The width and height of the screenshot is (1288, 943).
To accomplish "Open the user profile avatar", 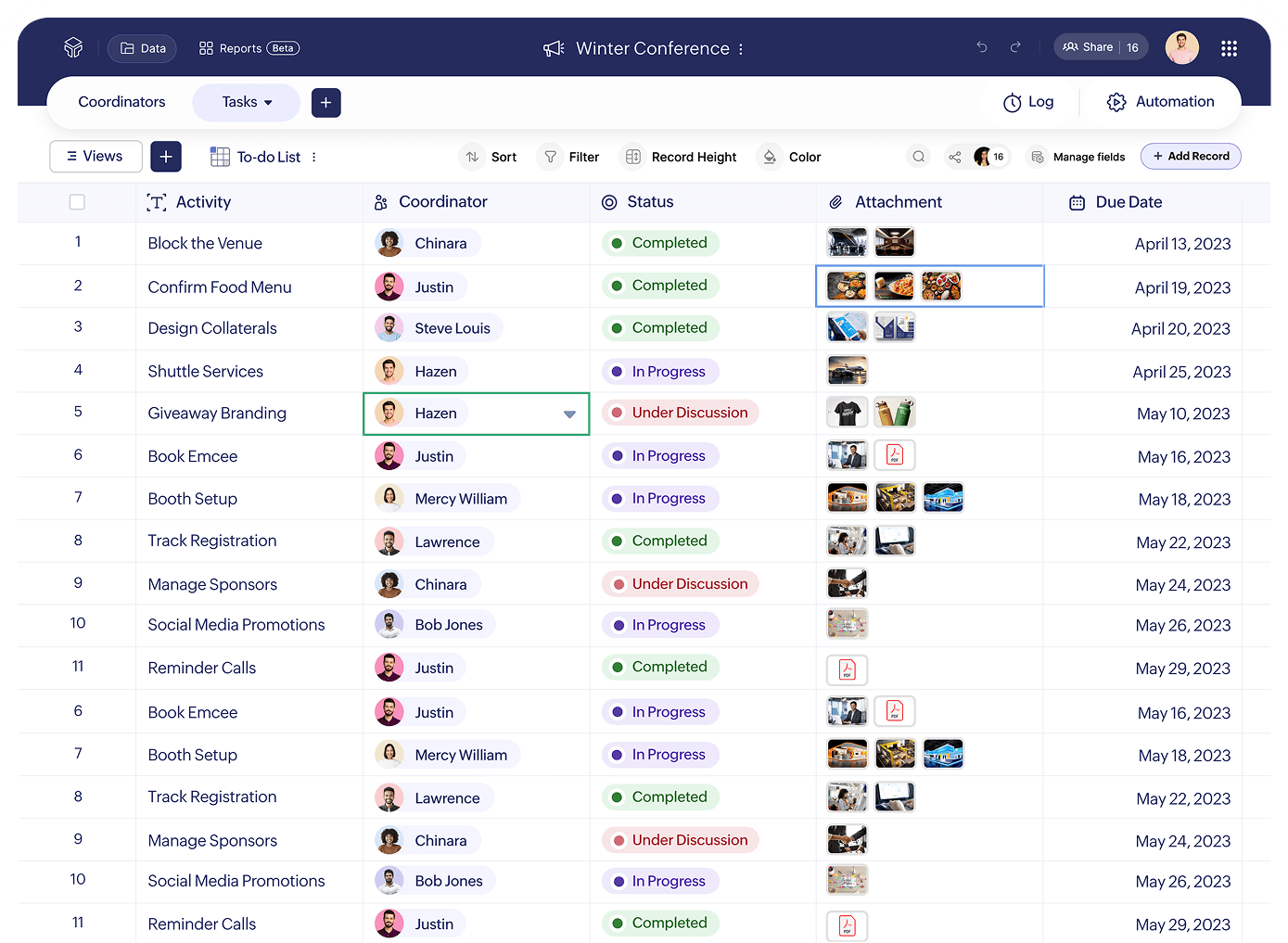I will click(1182, 47).
